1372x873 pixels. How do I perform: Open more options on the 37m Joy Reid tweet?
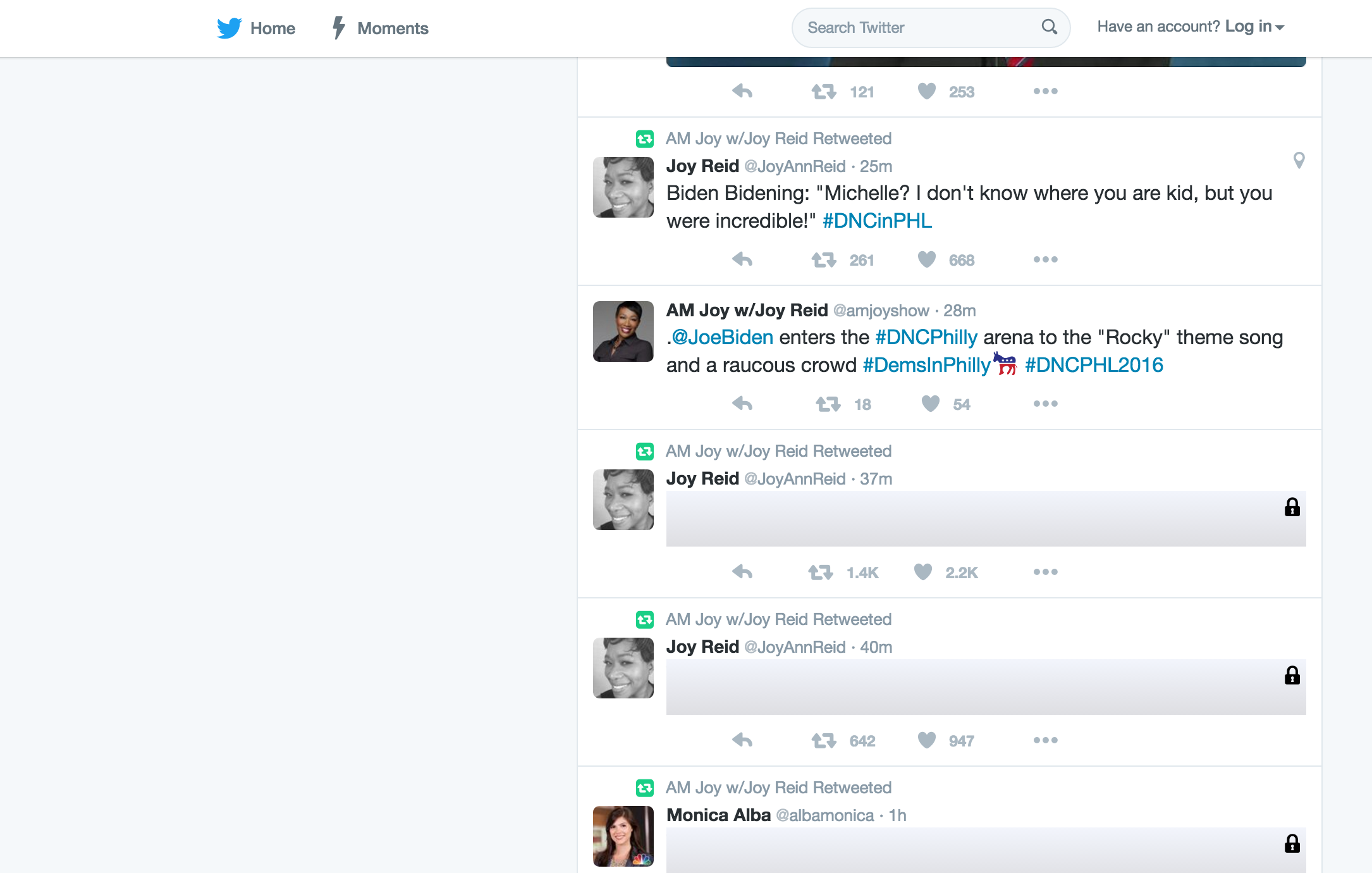[1045, 572]
